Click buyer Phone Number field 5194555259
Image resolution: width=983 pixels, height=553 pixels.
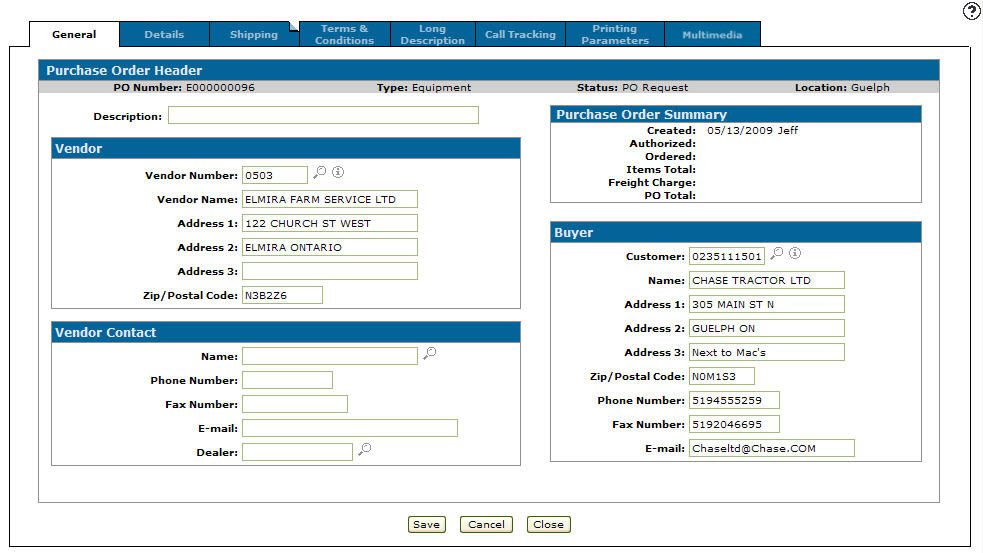pyautogui.click(x=734, y=400)
